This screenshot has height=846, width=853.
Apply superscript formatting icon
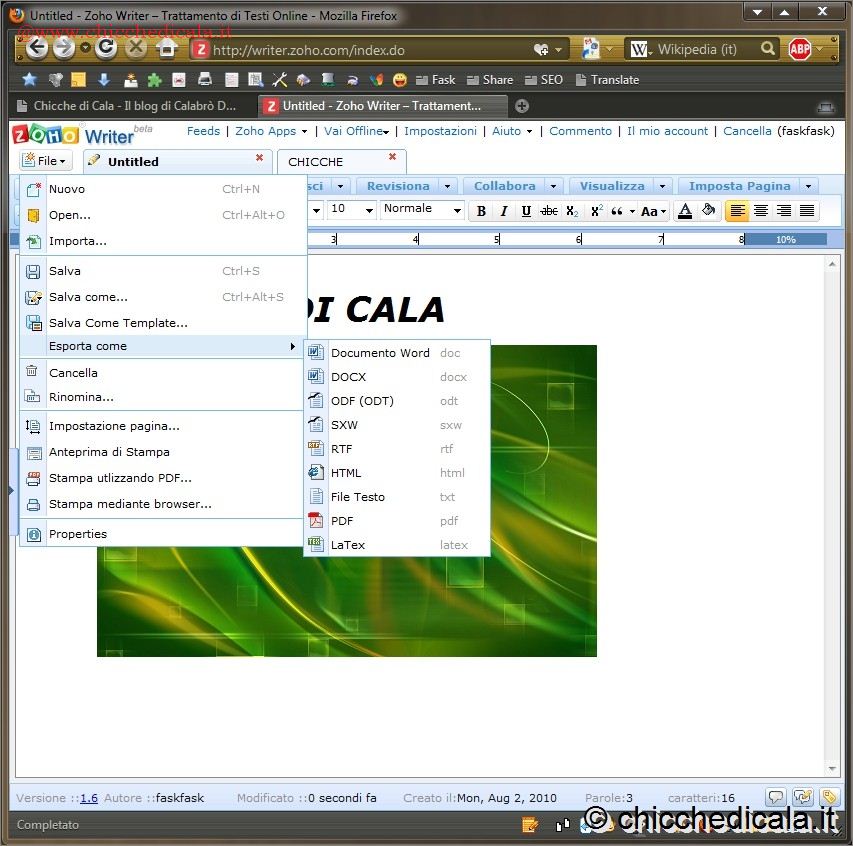[596, 211]
